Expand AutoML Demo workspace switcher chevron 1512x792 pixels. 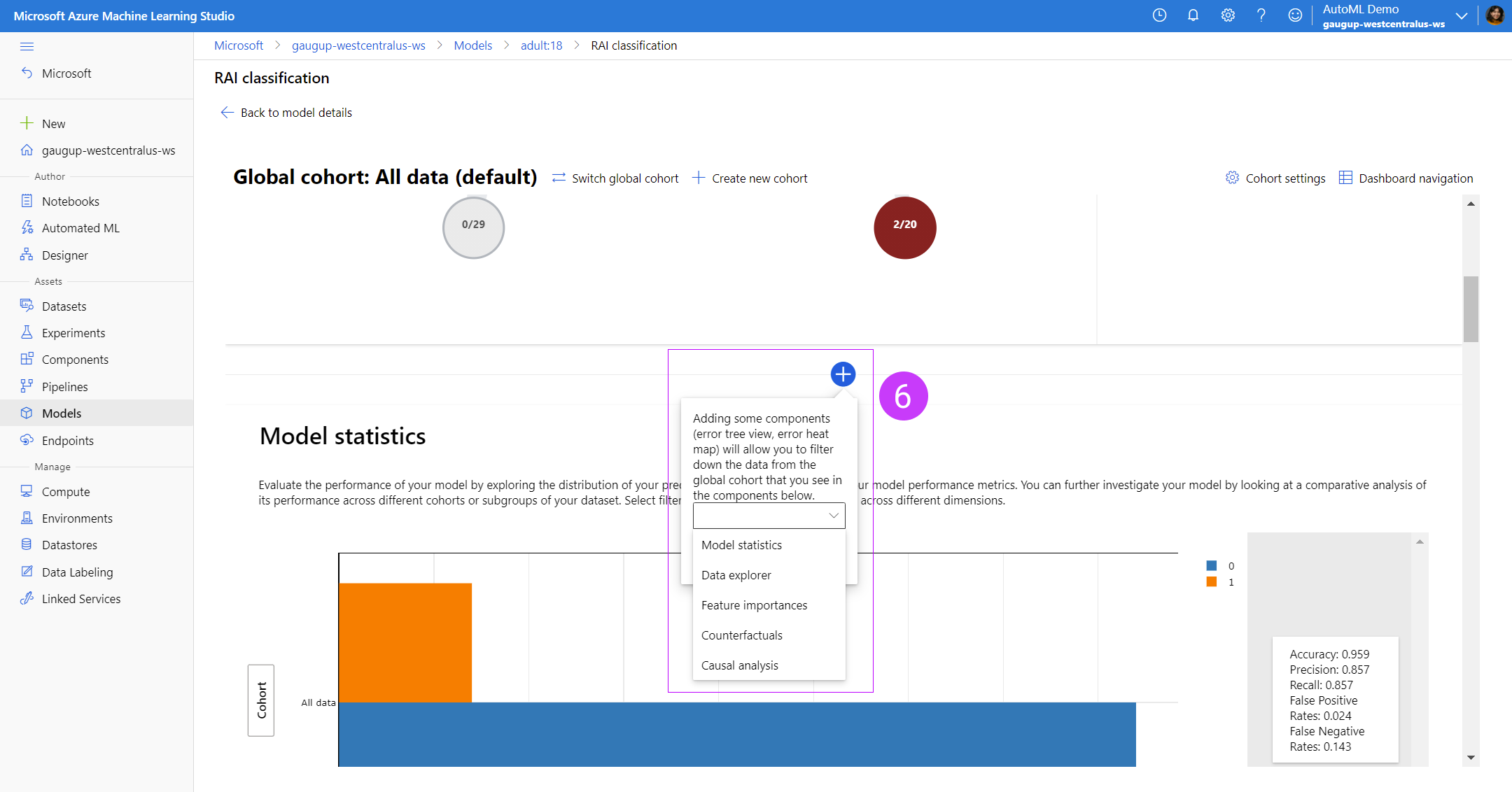[x=1462, y=16]
